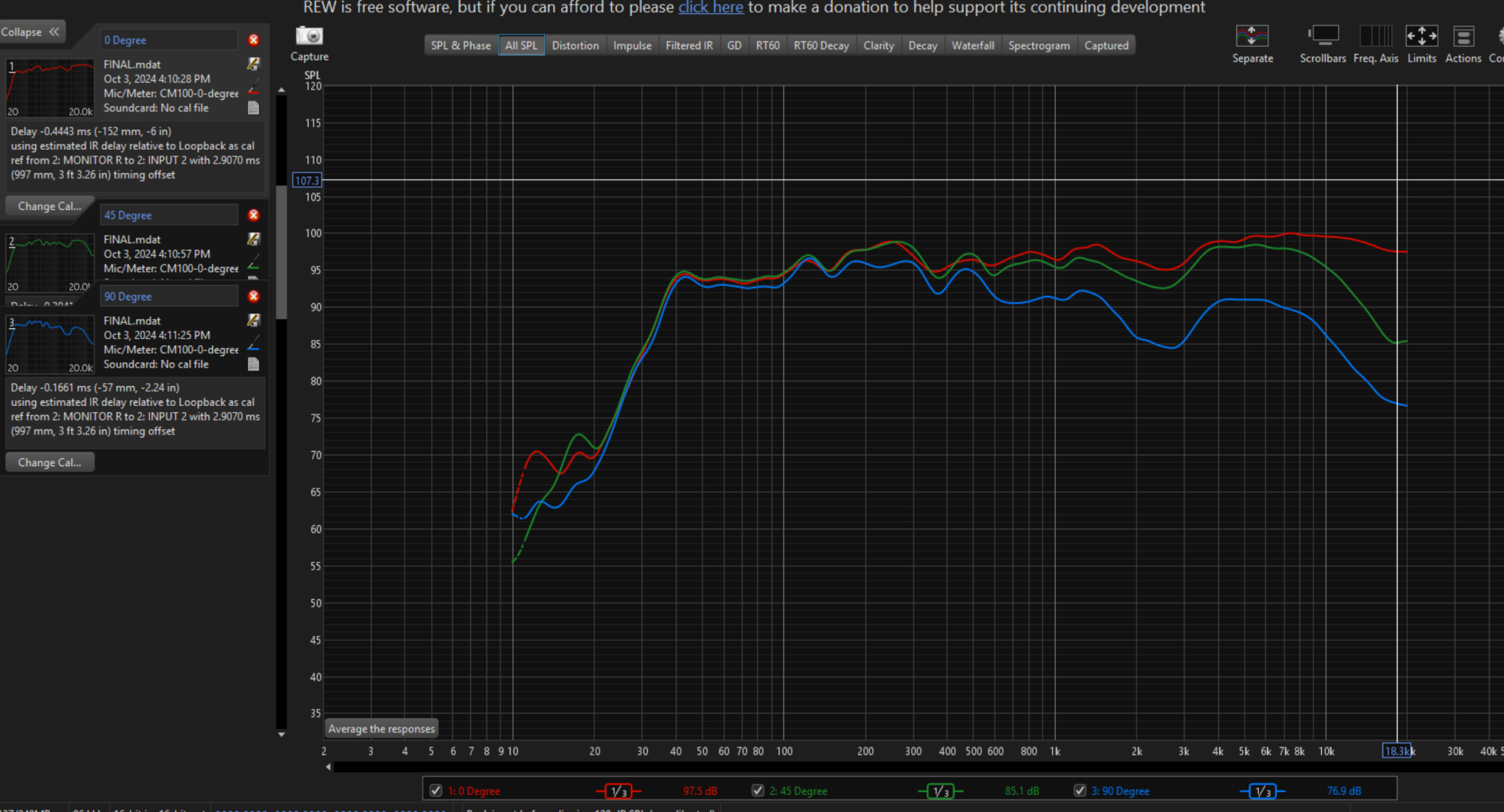Click the Capture camera icon
The width and height of the screenshot is (1504, 812).
coord(309,35)
